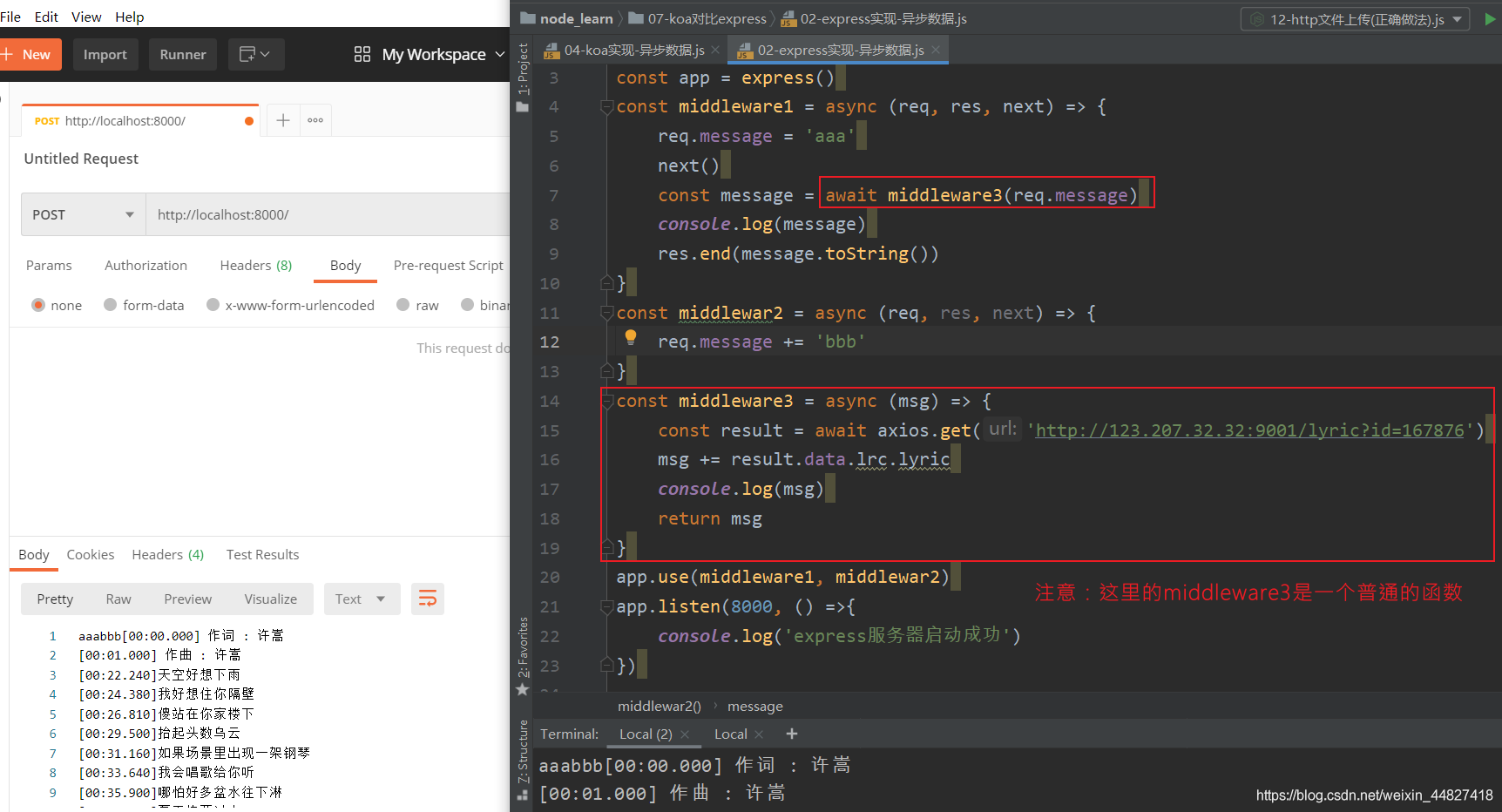This screenshot has width=1502, height=812.
Task: Add new terminal session with plus icon
Action: coord(792,734)
